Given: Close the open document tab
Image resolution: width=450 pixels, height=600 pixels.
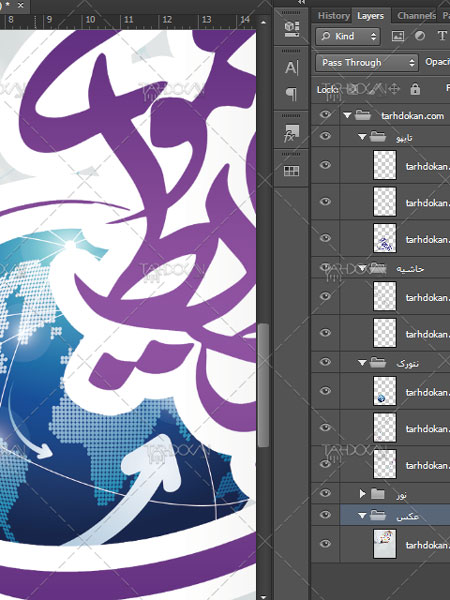Looking at the screenshot, I should click(20, 5).
